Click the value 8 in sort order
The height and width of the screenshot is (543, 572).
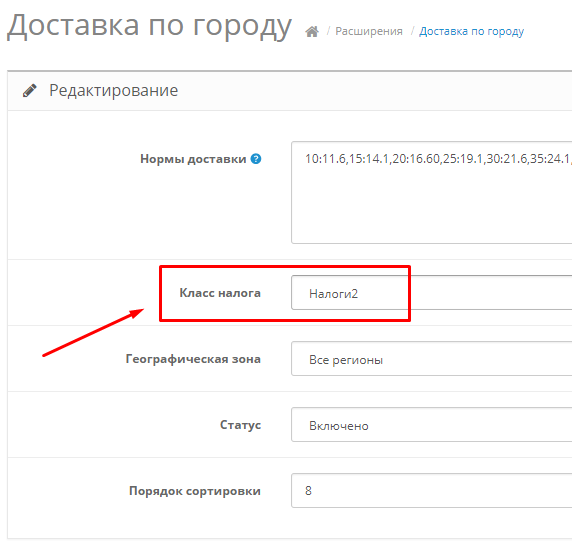click(x=308, y=491)
